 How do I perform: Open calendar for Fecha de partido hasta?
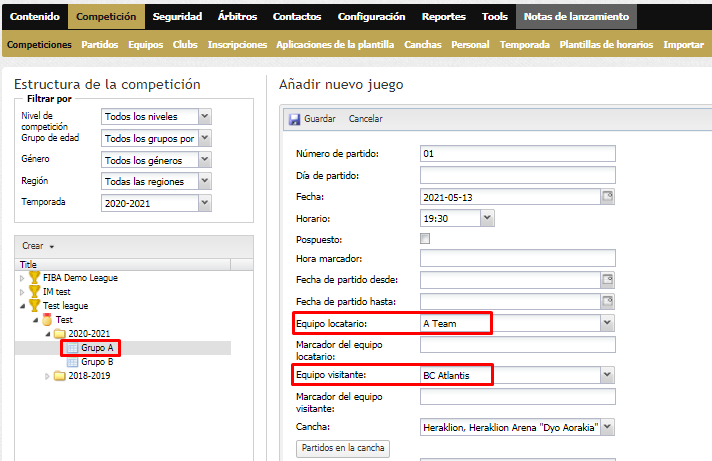608,301
